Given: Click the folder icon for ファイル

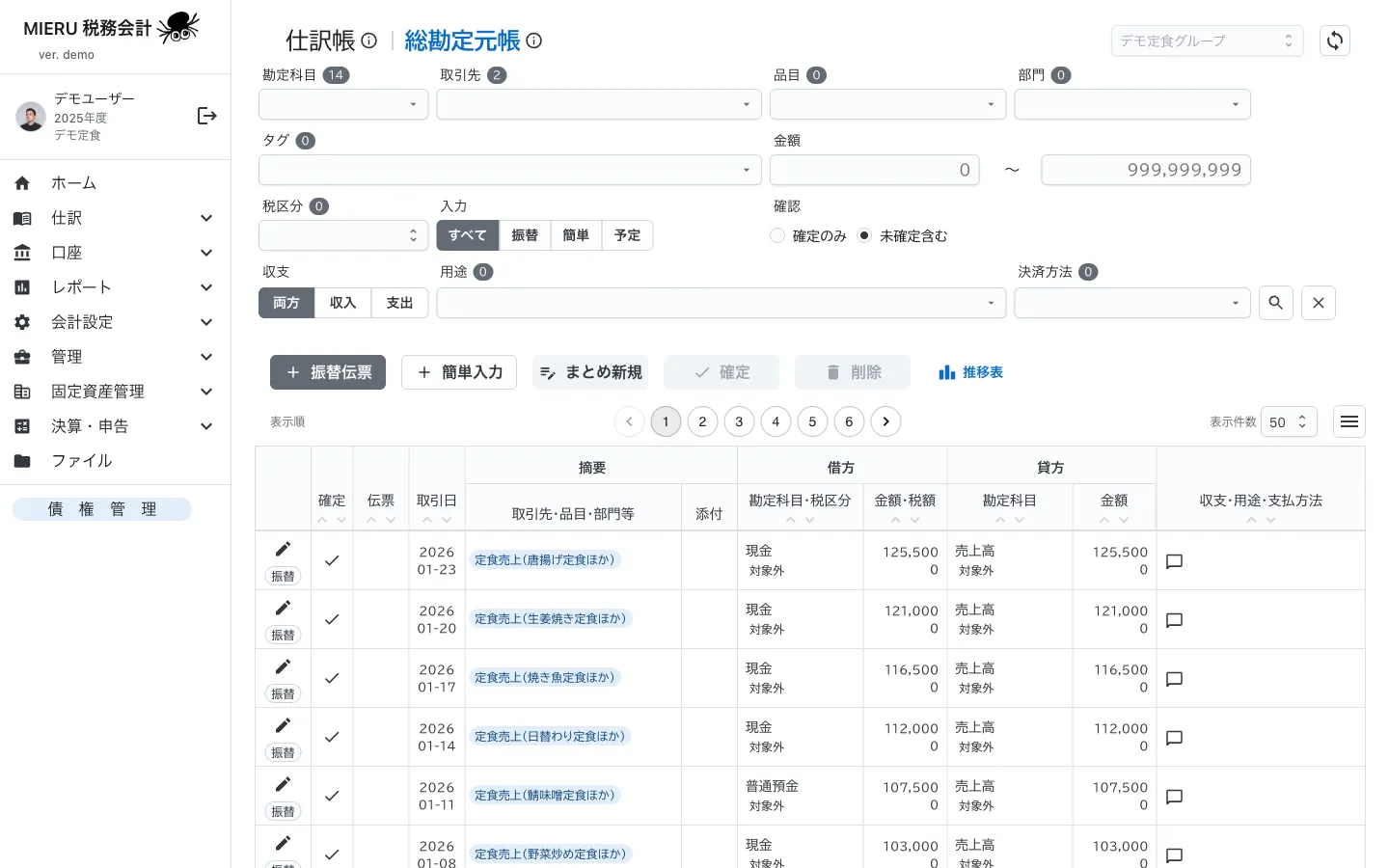Looking at the screenshot, I should pyautogui.click(x=22, y=461).
